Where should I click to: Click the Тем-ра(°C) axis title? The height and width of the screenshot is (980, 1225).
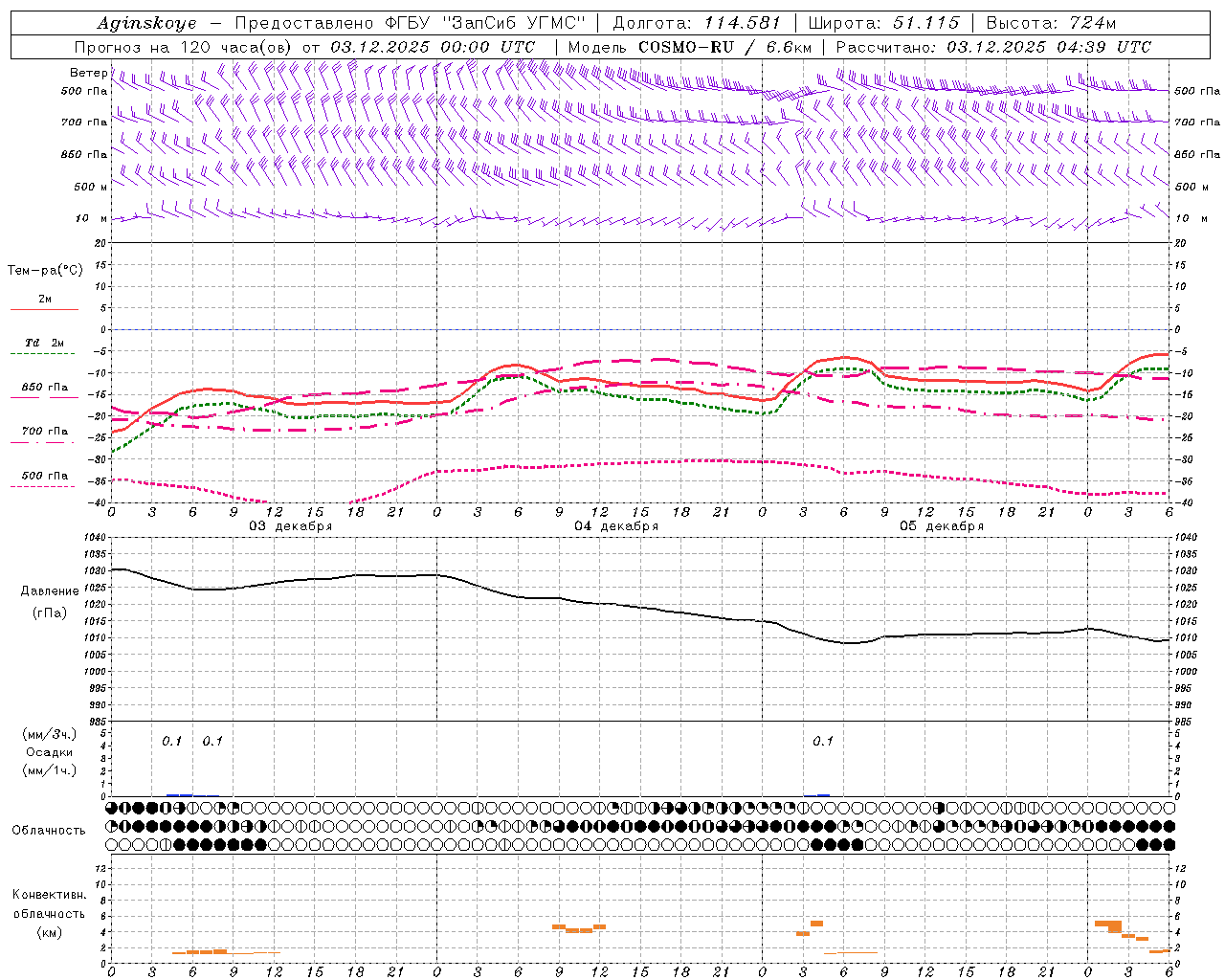click(x=45, y=271)
